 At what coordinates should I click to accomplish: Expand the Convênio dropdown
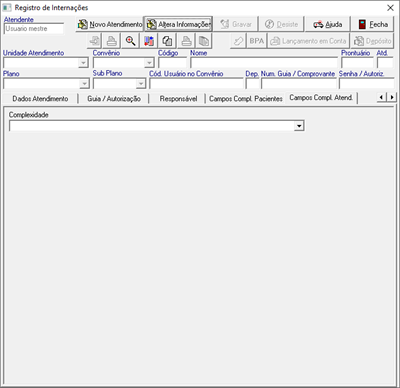pos(149,63)
